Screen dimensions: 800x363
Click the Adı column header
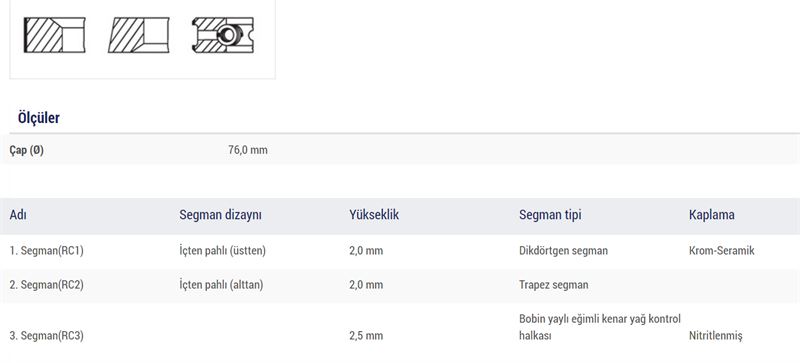[x=18, y=215]
